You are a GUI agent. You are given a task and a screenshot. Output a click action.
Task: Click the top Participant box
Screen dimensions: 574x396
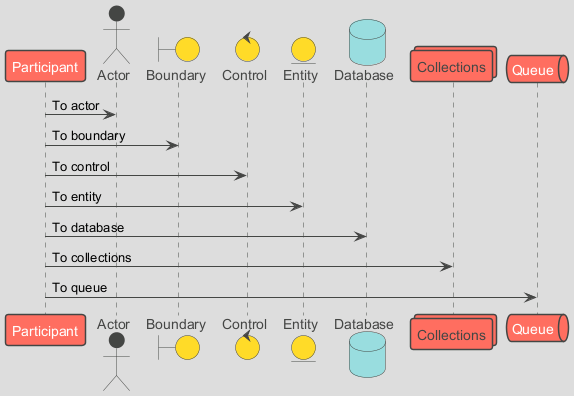pos(45,66)
